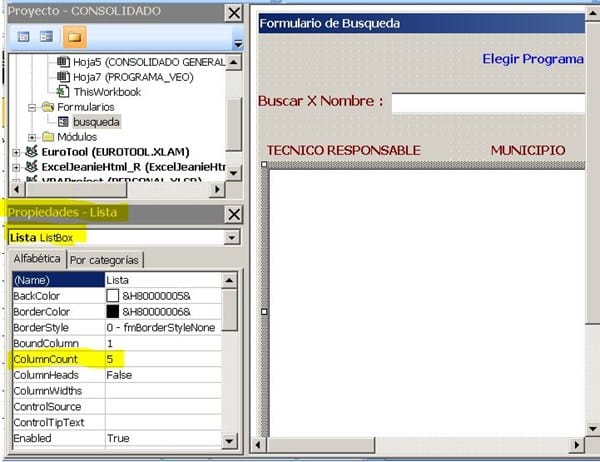Click the View Object icon in Project panel

click(x=47, y=37)
